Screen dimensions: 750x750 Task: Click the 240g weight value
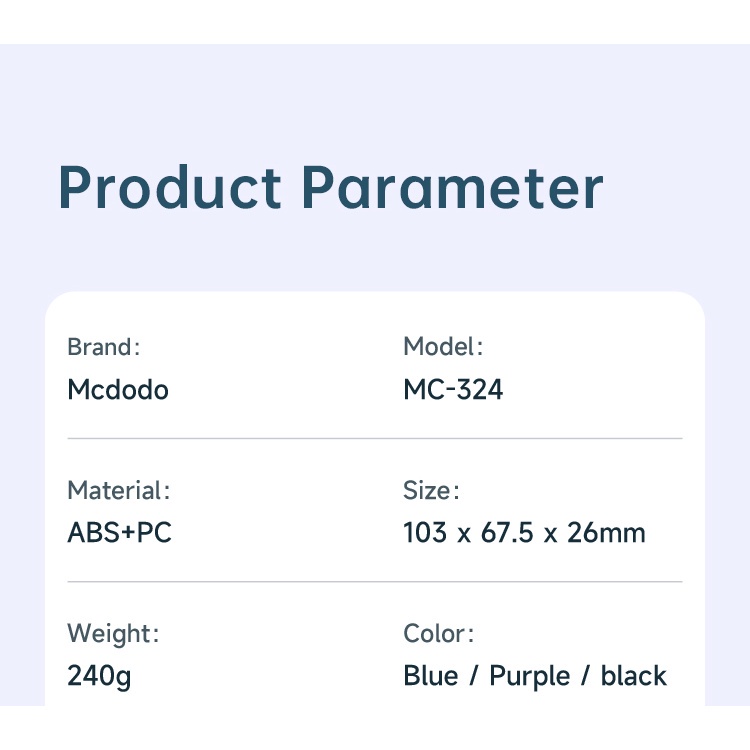pyautogui.click(x=99, y=676)
